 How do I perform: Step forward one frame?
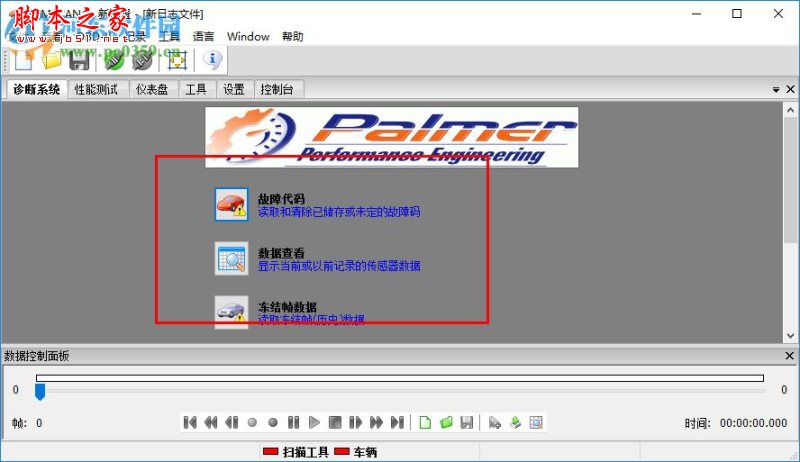pyautogui.click(x=356, y=422)
